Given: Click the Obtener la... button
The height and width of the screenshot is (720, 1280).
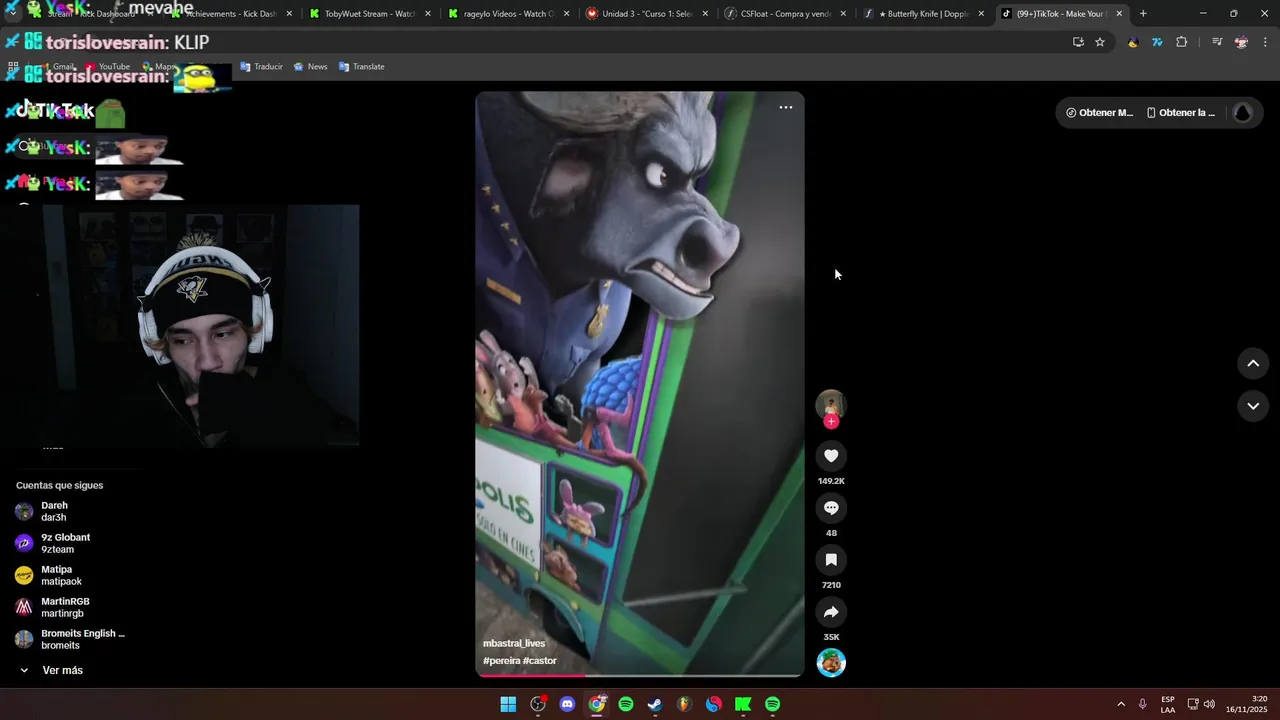Looking at the screenshot, I should click(x=1181, y=113).
